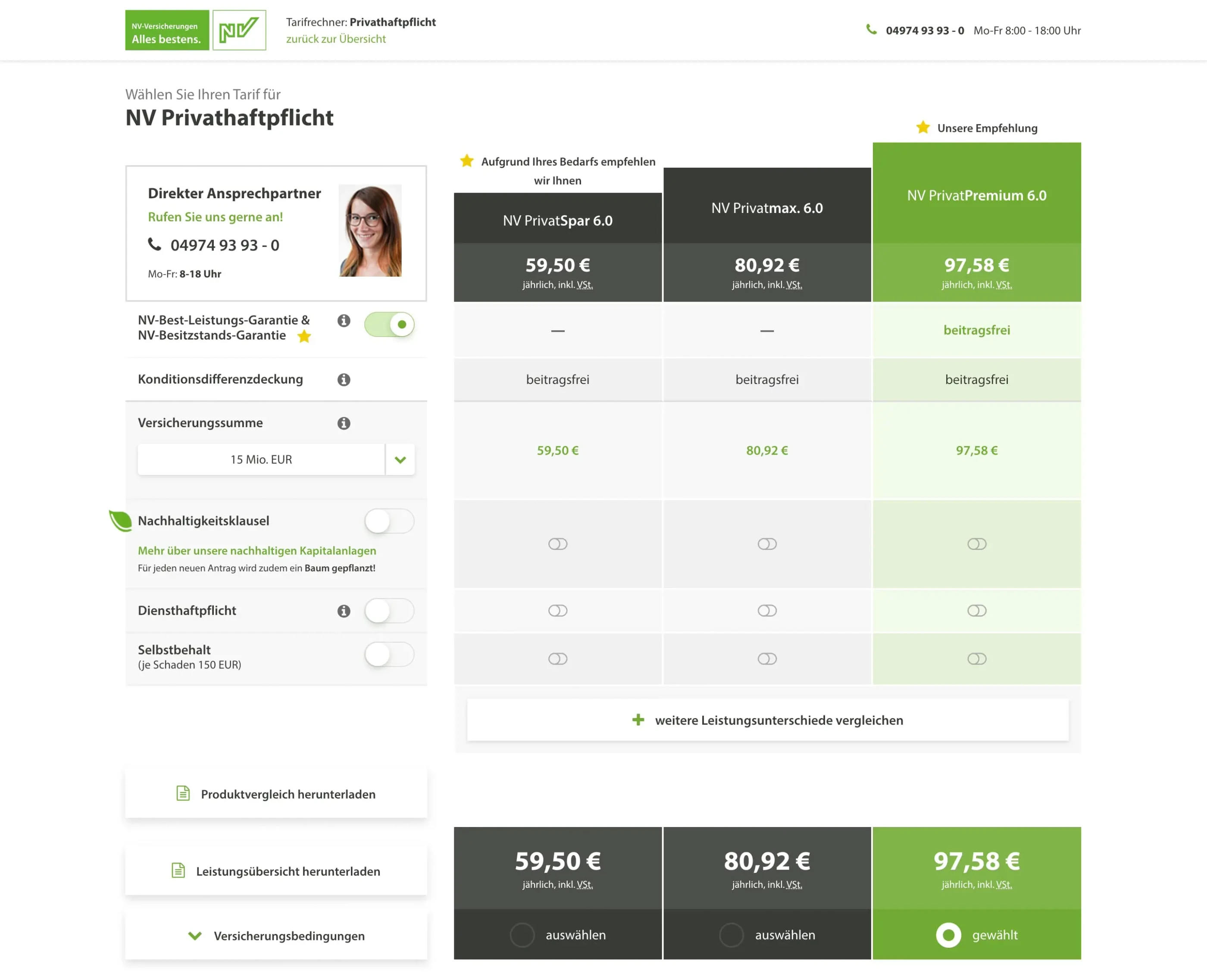1207x980 pixels.
Task: Click the NV PrivatPremium 6.0 column header
Action: [976, 195]
